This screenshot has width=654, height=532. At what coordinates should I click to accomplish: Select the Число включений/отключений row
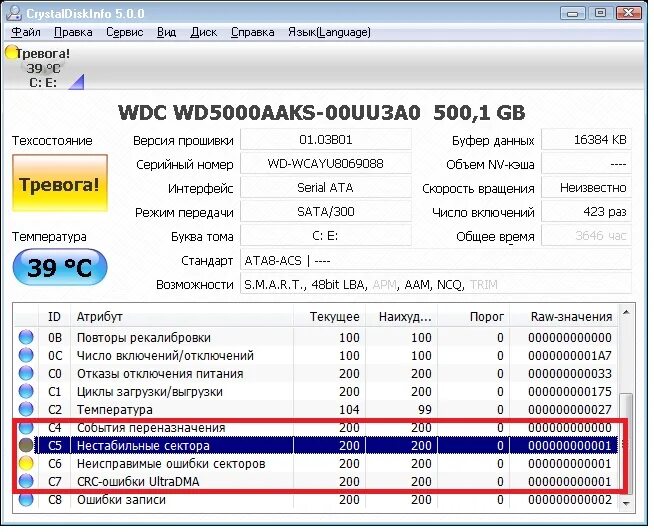point(316,355)
